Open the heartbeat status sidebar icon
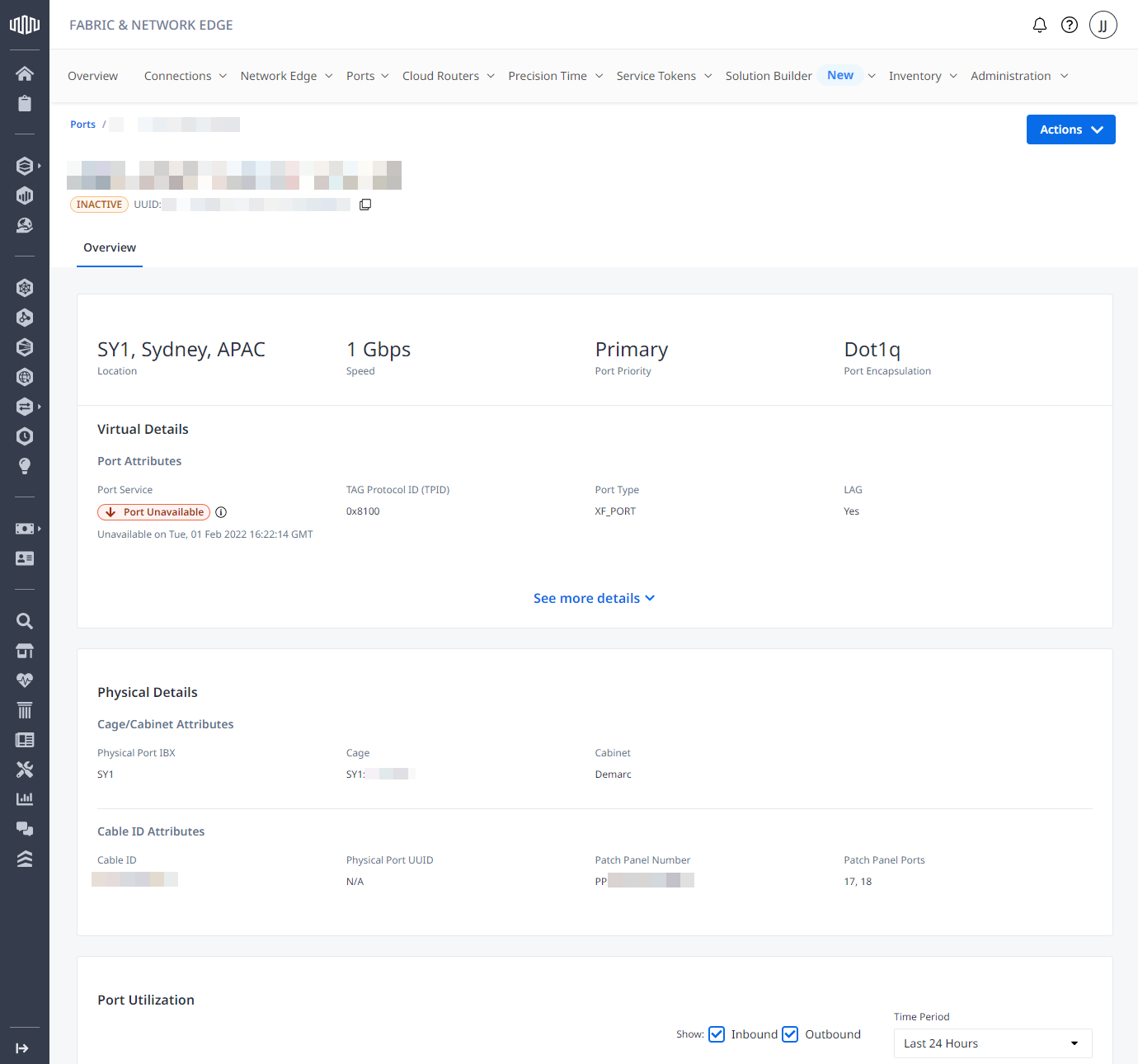This screenshot has width=1138, height=1064. pos(25,680)
